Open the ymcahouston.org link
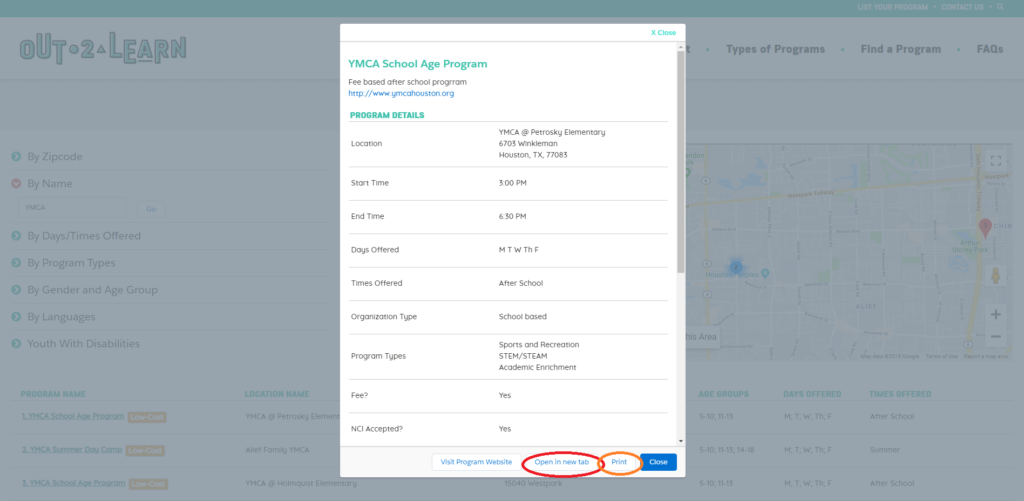 coord(401,93)
